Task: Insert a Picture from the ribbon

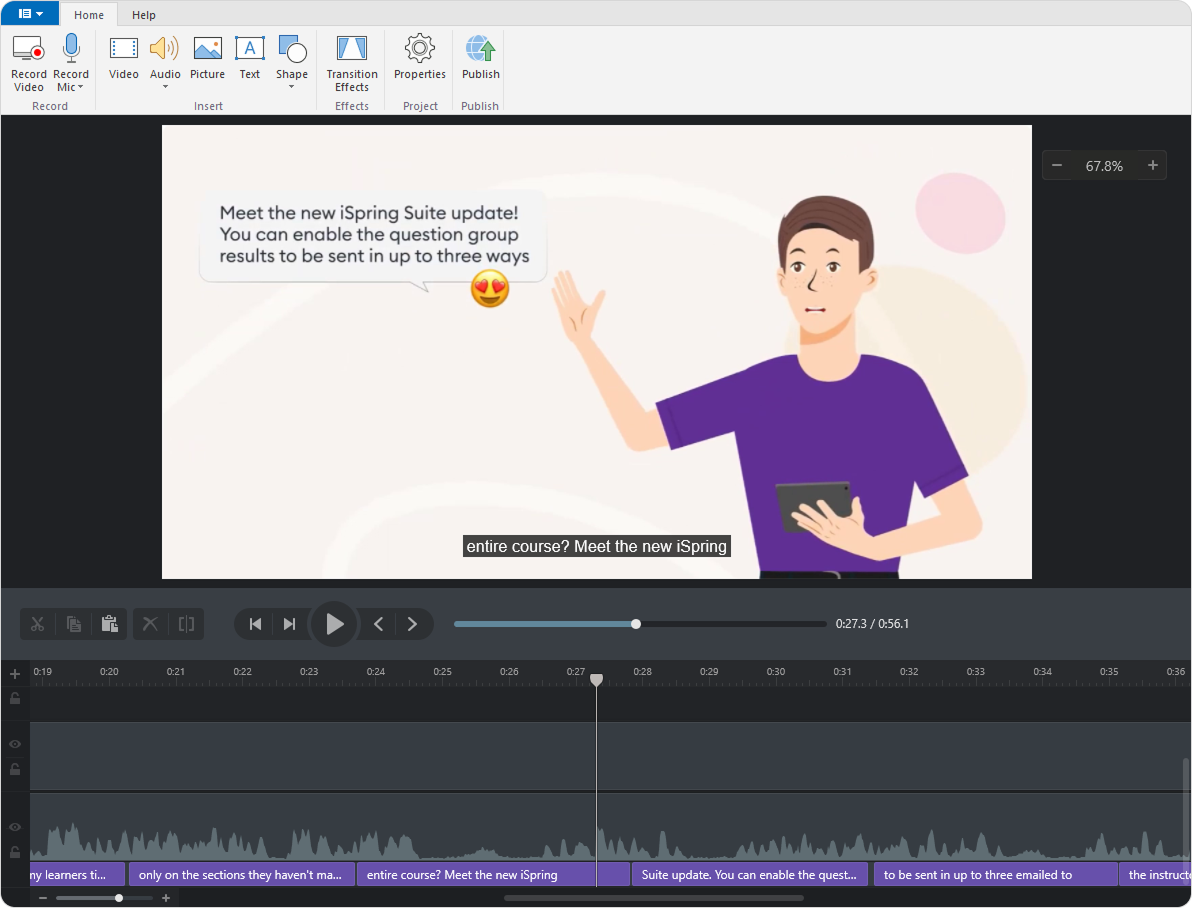Action: [x=207, y=50]
